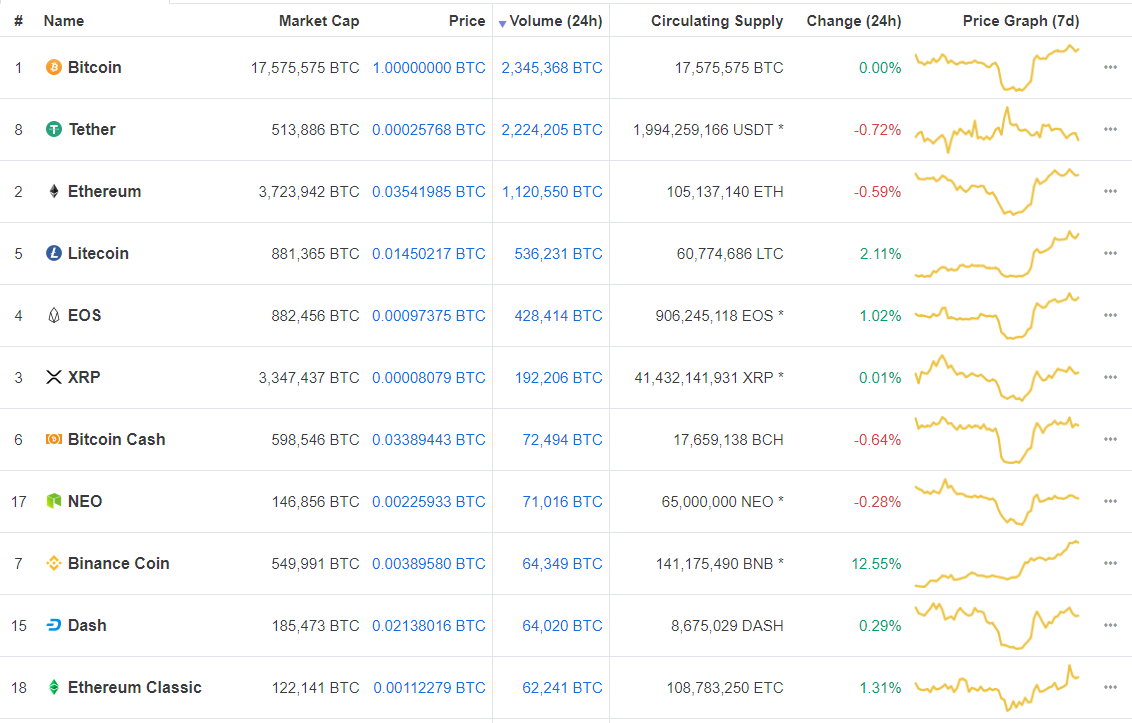This screenshot has width=1132, height=723.
Task: Open the three-dot menu for Bitcoin row
Action: [x=1110, y=68]
